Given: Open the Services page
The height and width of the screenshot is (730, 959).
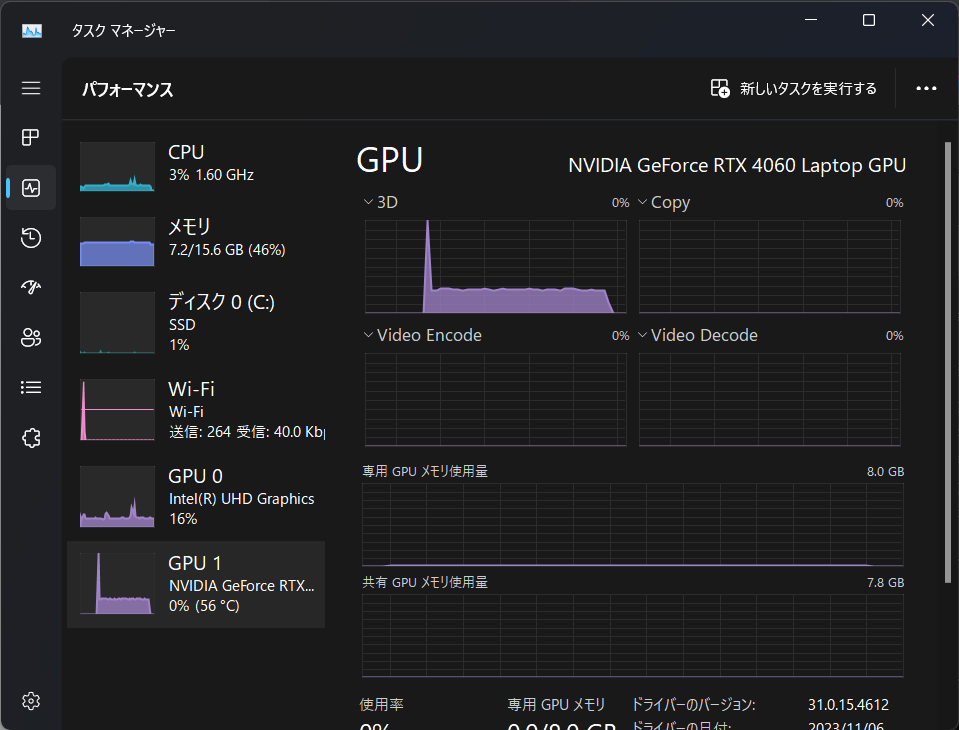Looking at the screenshot, I should pos(30,437).
